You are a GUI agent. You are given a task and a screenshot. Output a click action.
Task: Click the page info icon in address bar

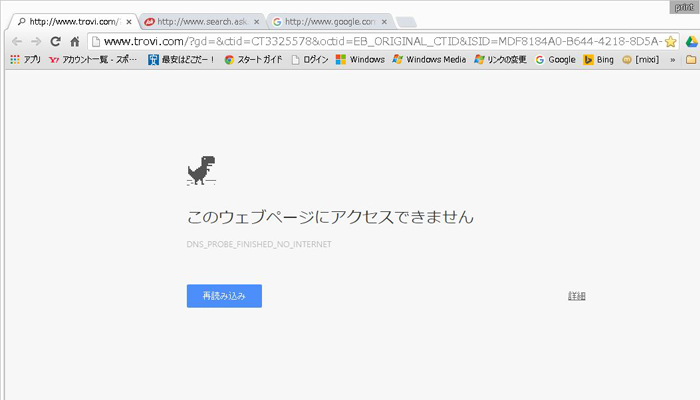coord(96,42)
